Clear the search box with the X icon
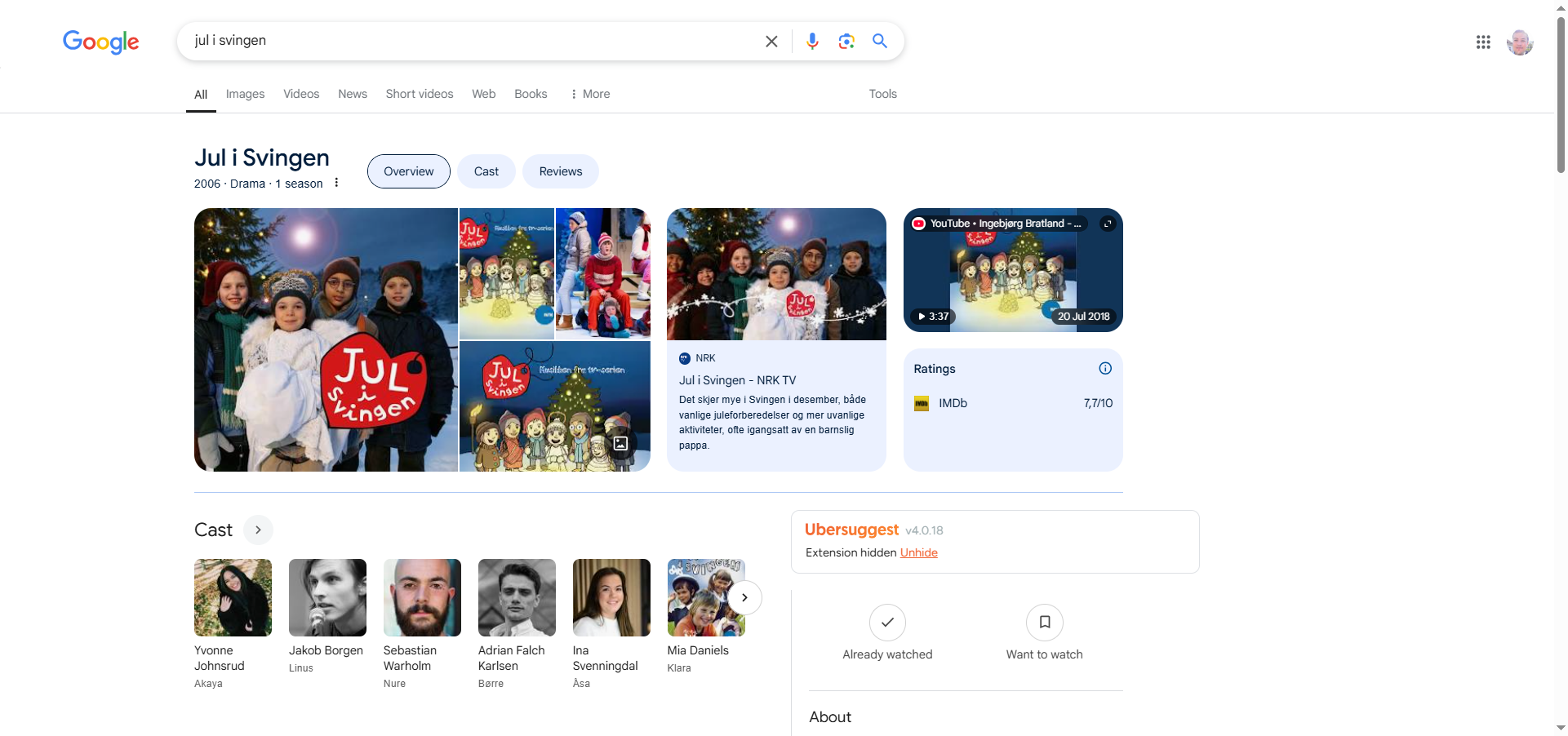The width and height of the screenshot is (1568, 736). coord(771,42)
